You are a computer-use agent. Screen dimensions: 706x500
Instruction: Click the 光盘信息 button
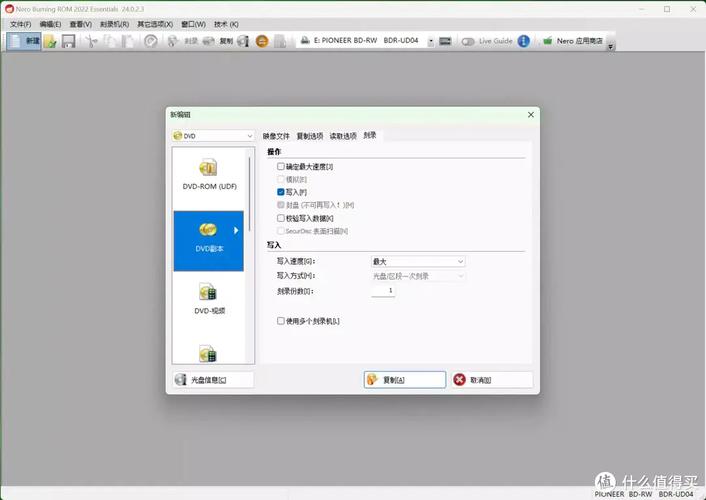tap(213, 380)
